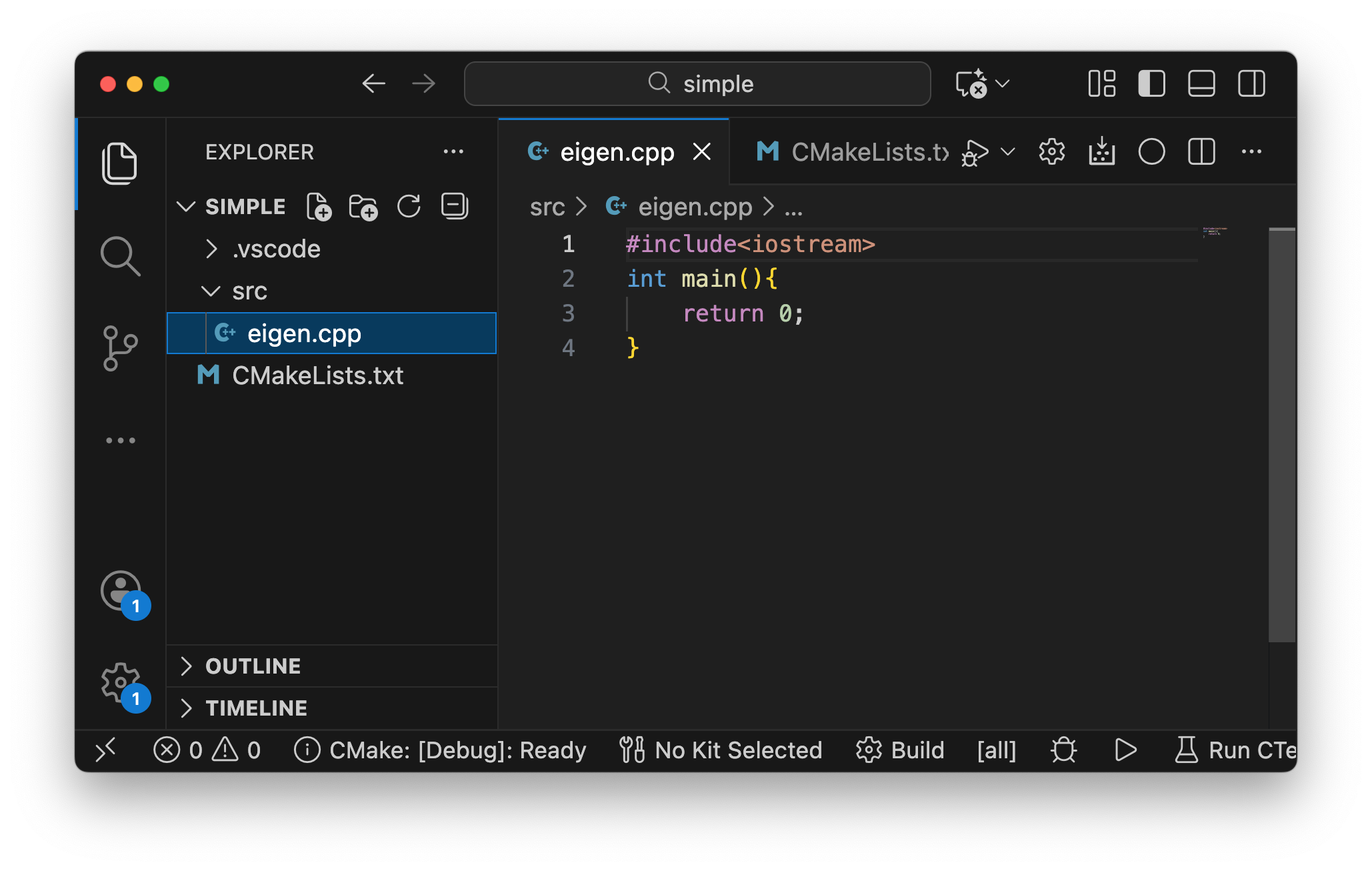Image resolution: width=1372 pixels, height=871 pixels.
Task: Switch to the CMakeLists.txt tab
Action: point(853,152)
